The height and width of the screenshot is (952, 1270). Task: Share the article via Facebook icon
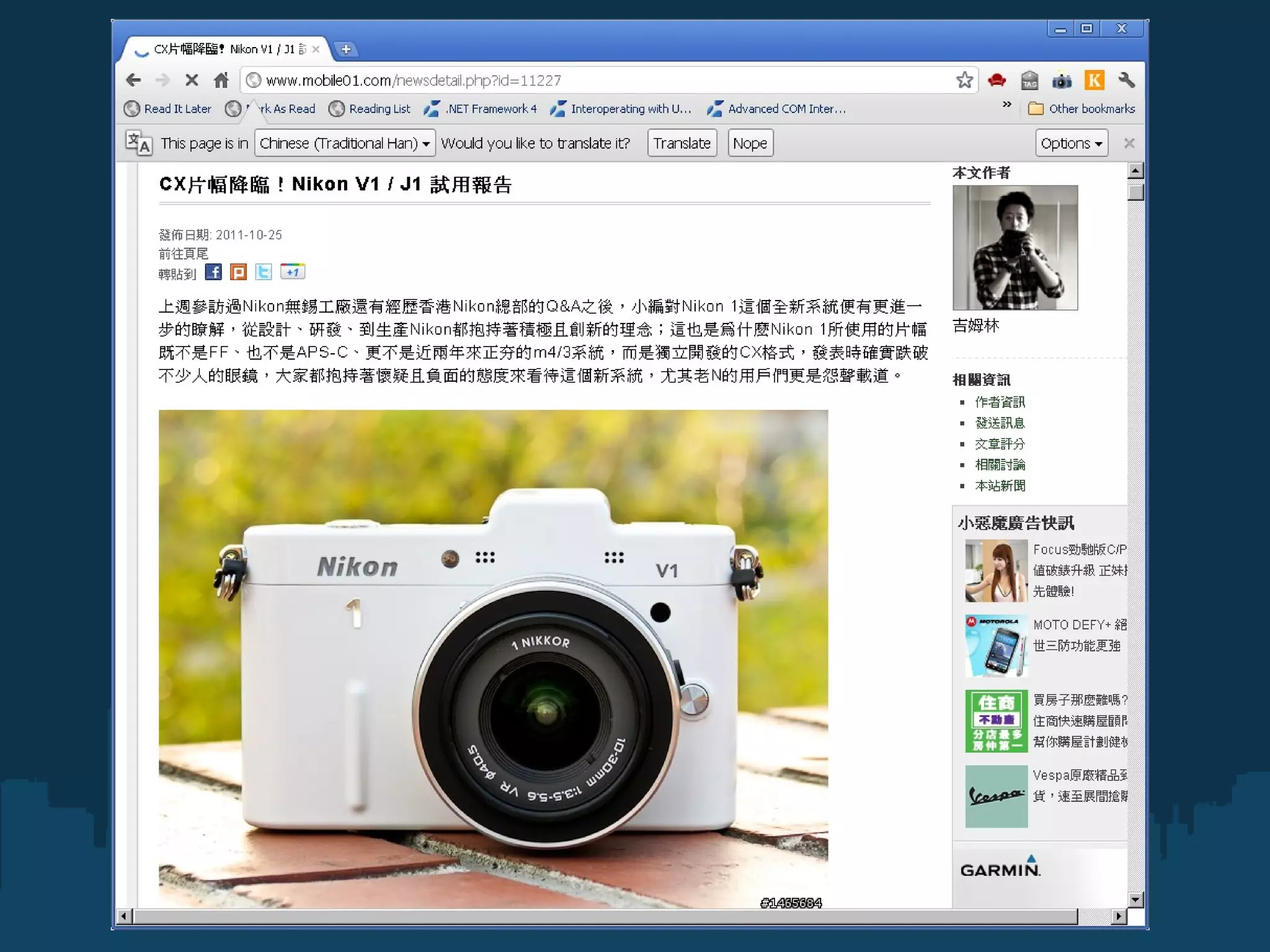pos(213,272)
